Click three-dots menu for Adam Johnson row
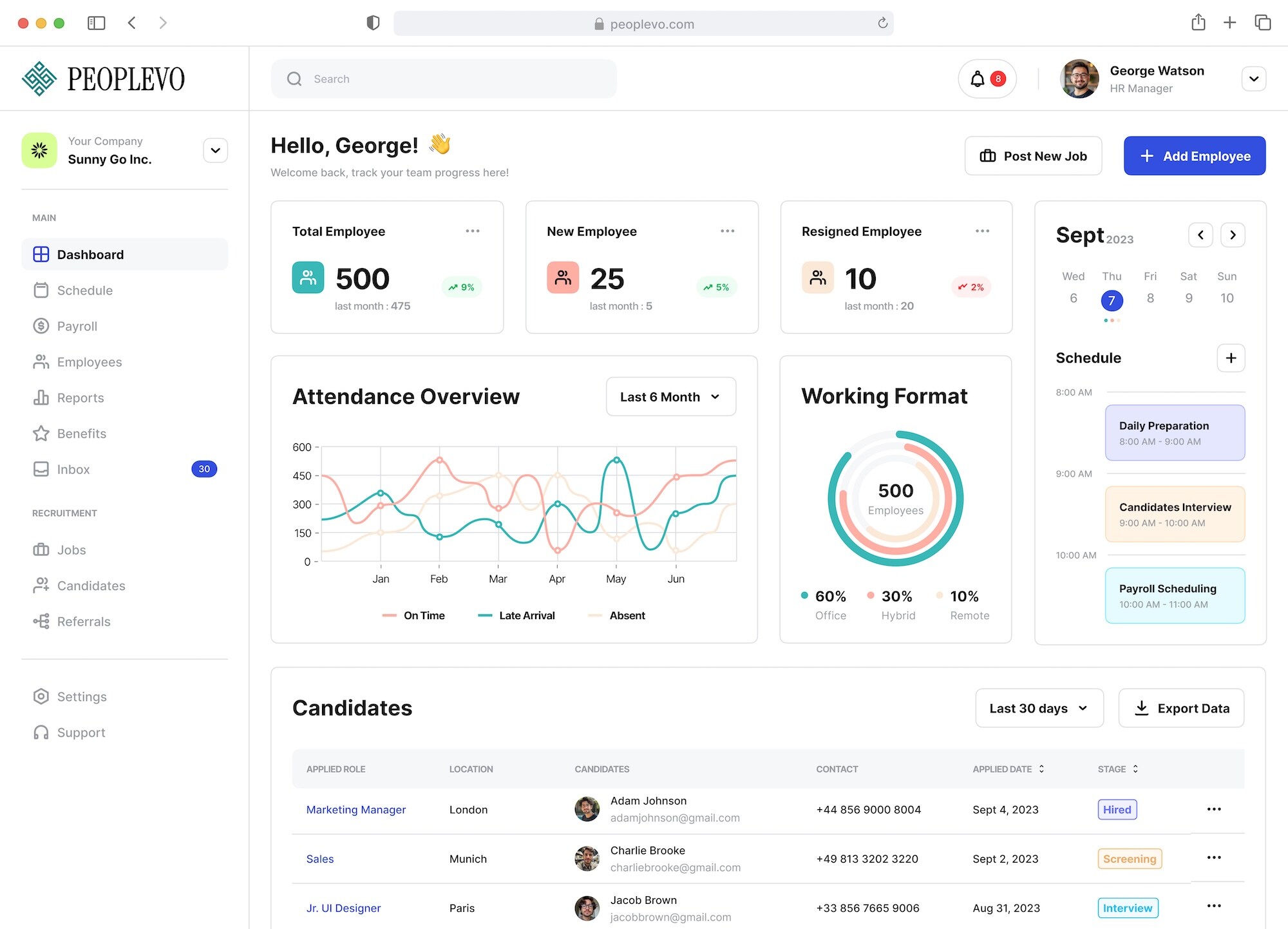Image resolution: width=1288 pixels, height=929 pixels. tap(1214, 809)
